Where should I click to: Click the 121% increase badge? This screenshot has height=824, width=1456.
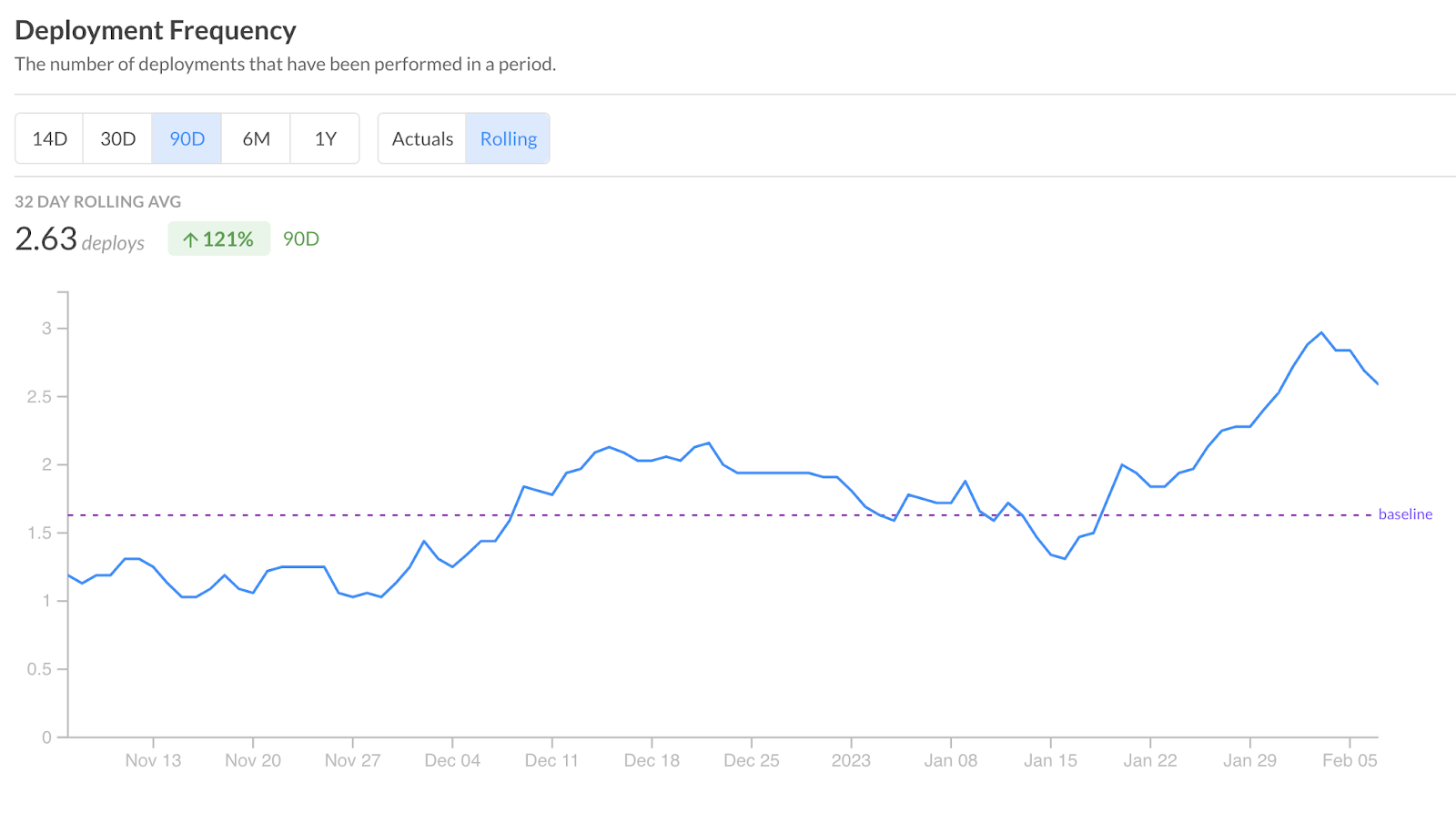219,239
